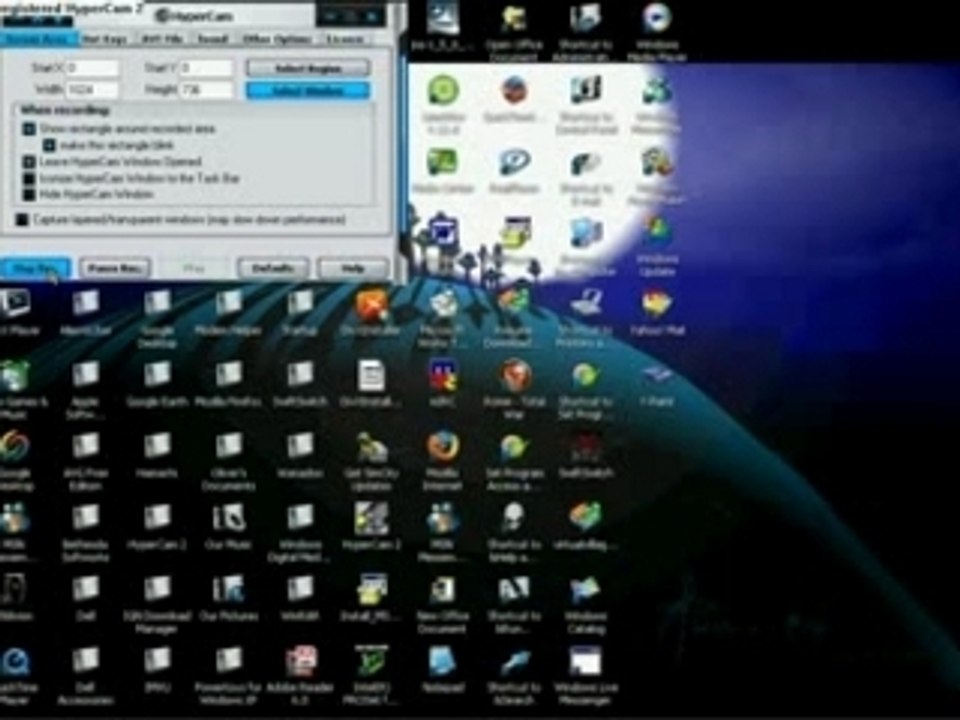The width and height of the screenshot is (960, 720).
Task: Enable Hide HyperCam Window checkbox
Action: (29, 194)
